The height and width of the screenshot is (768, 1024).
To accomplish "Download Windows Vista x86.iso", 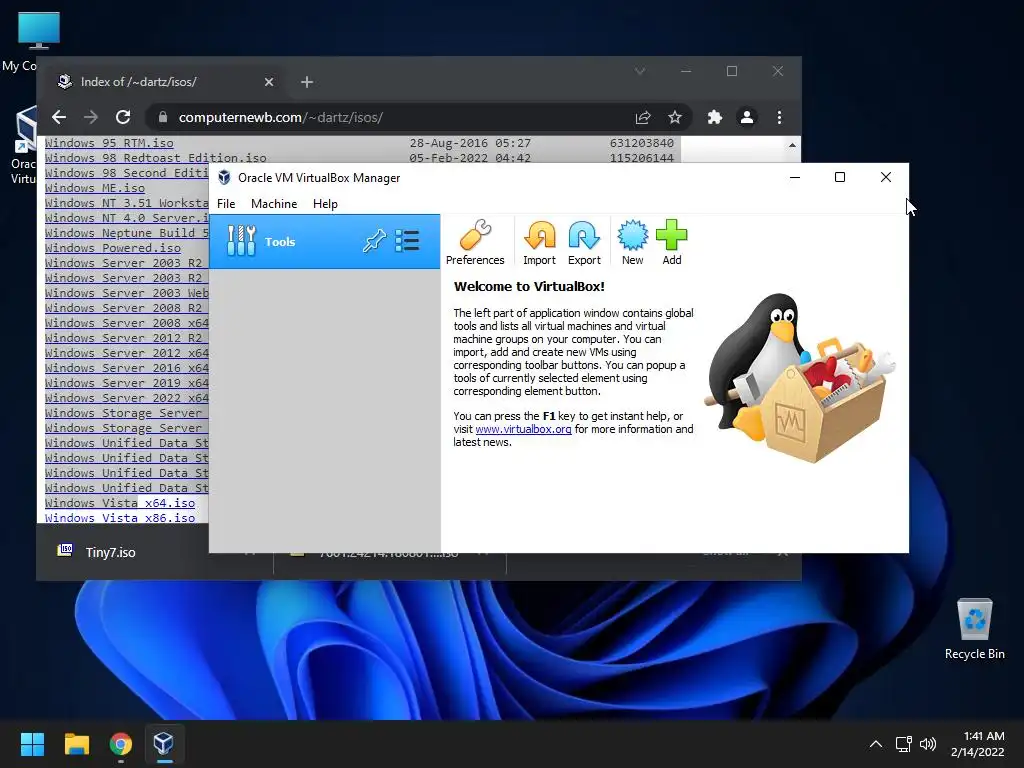I will click(x=120, y=518).
